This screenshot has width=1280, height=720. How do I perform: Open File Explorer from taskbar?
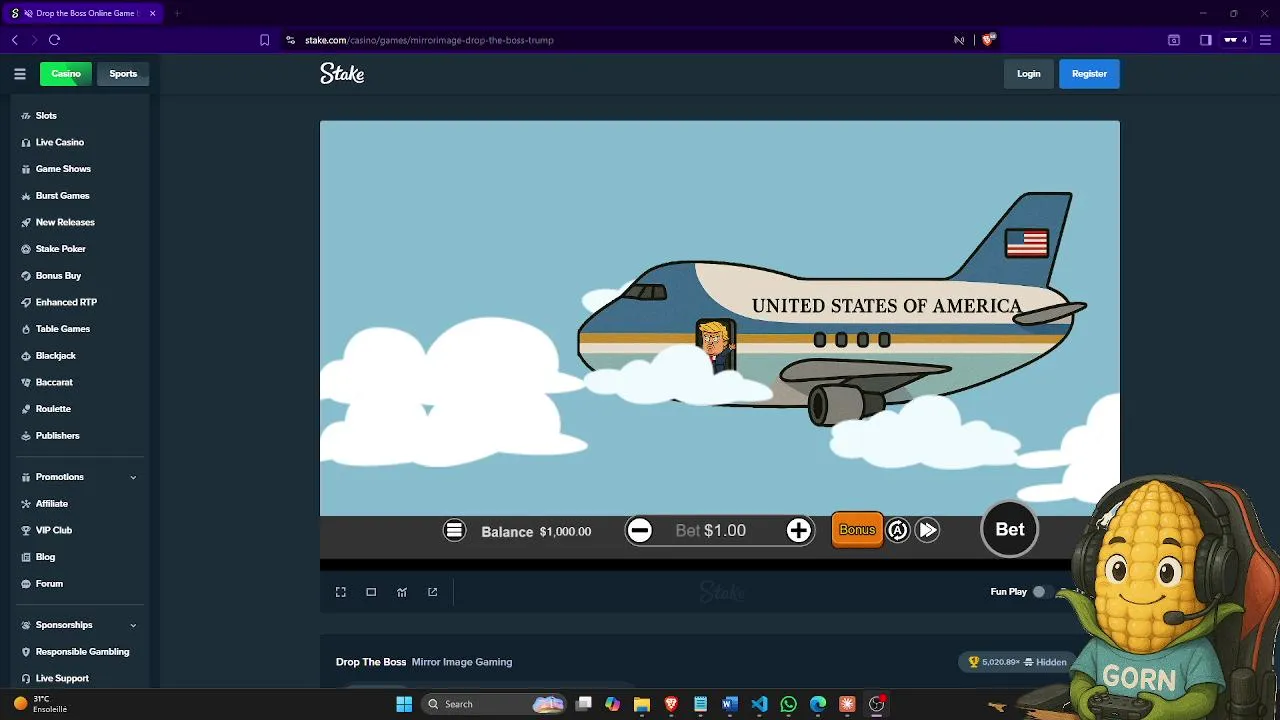tap(642, 704)
